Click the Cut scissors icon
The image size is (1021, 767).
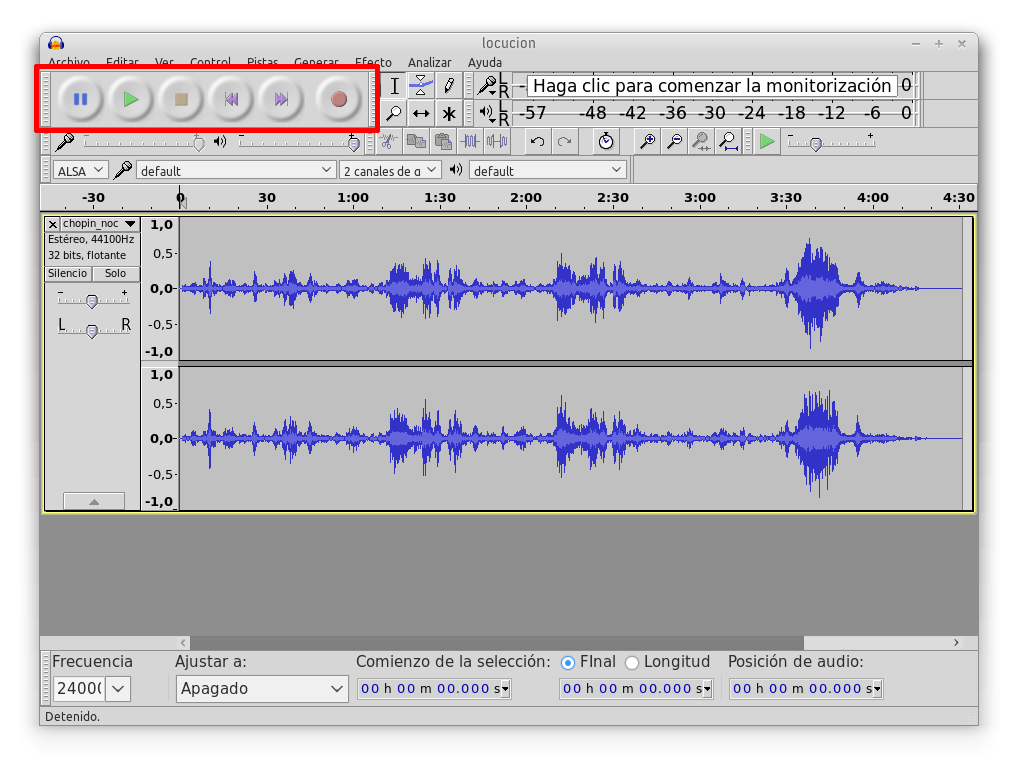click(x=389, y=141)
